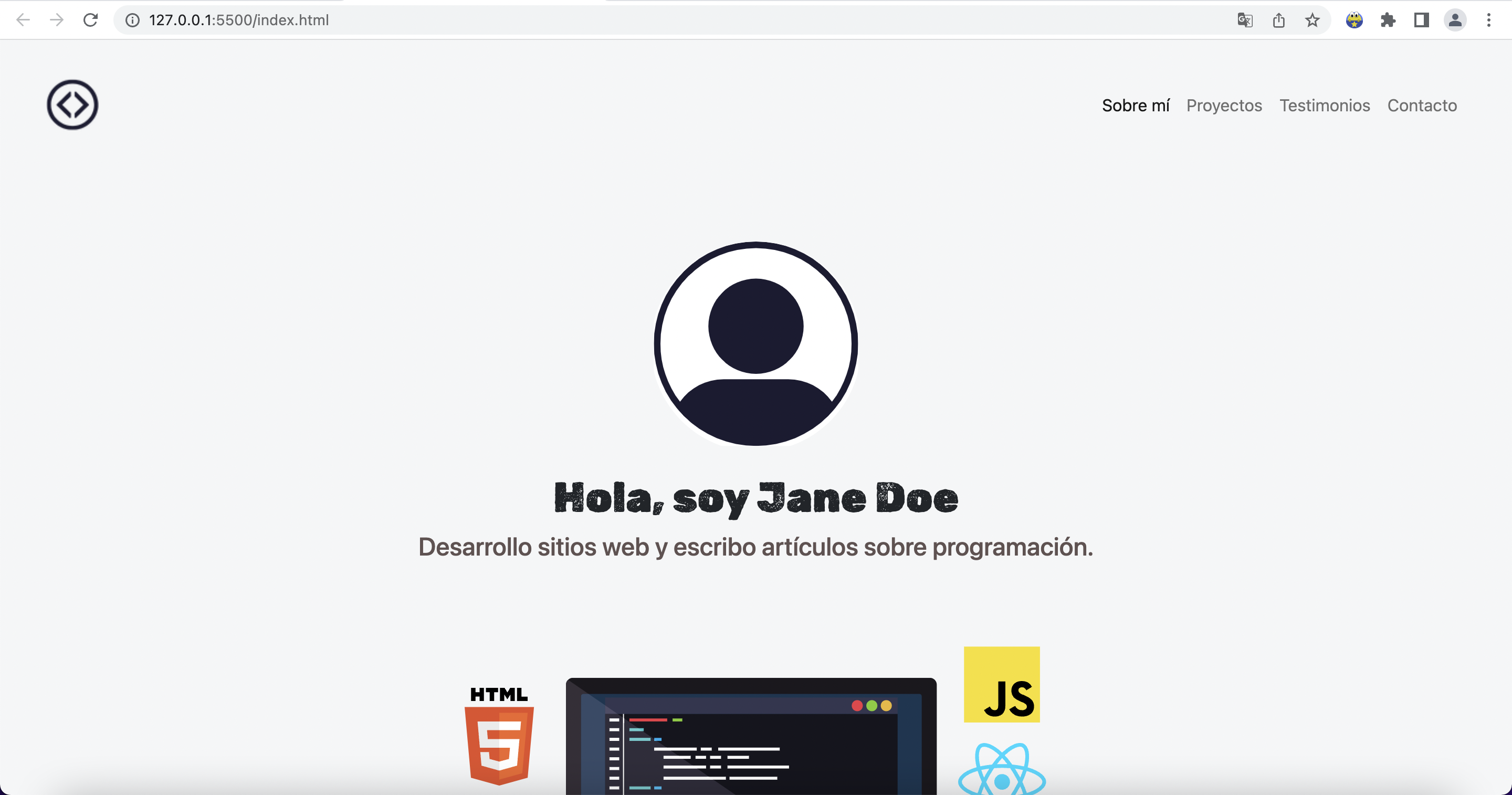Open the extensions puzzle icon
The height and width of the screenshot is (795, 1512).
coord(1388,19)
